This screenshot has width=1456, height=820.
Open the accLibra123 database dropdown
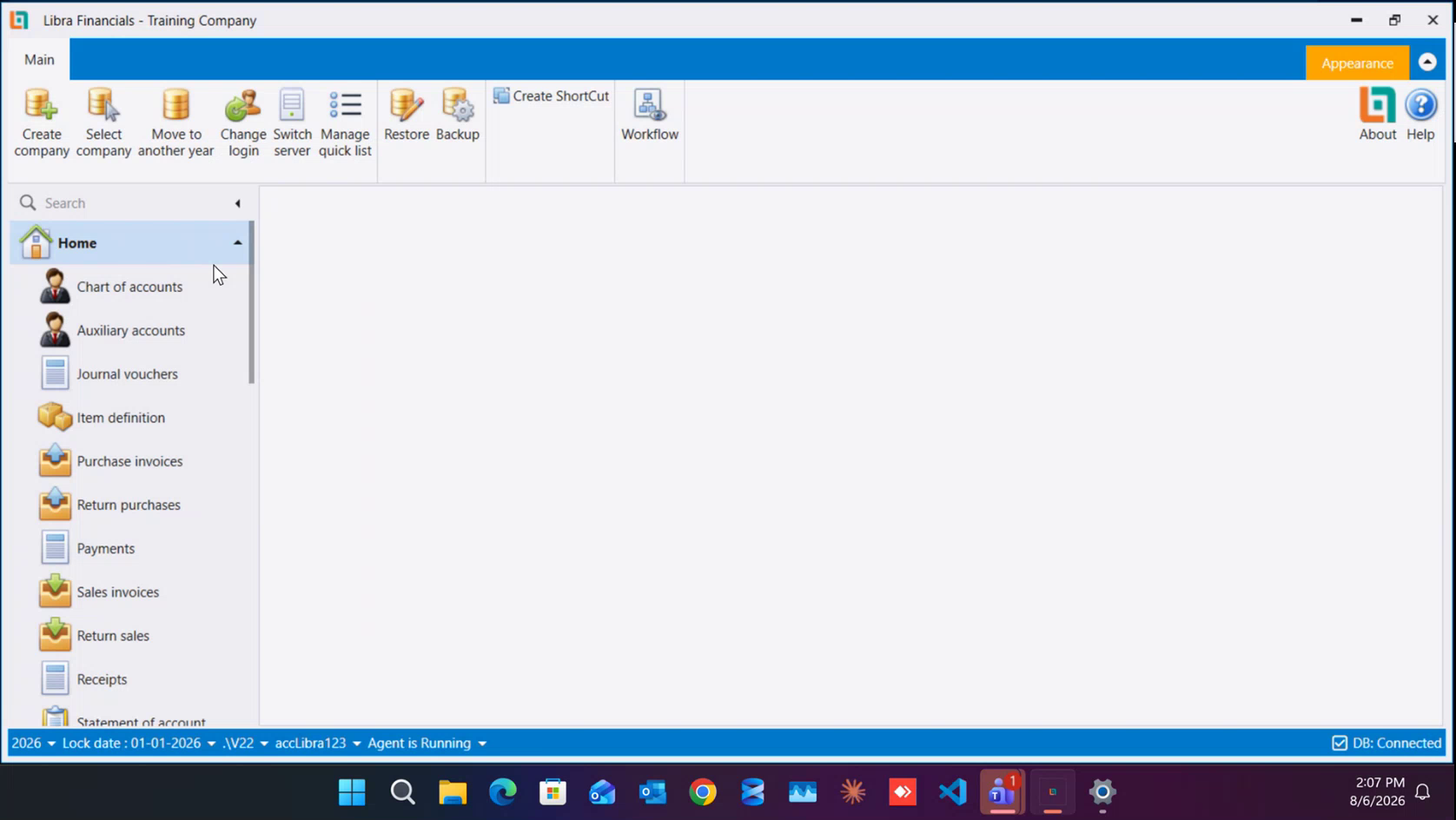click(x=318, y=744)
